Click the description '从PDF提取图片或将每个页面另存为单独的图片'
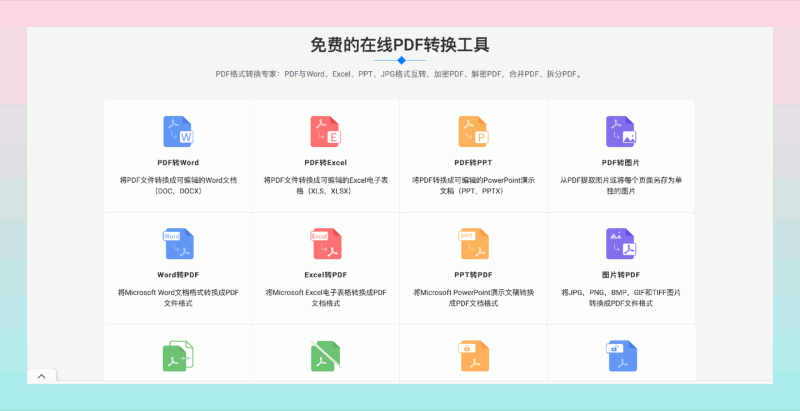This screenshot has width=800, height=411. click(621, 186)
